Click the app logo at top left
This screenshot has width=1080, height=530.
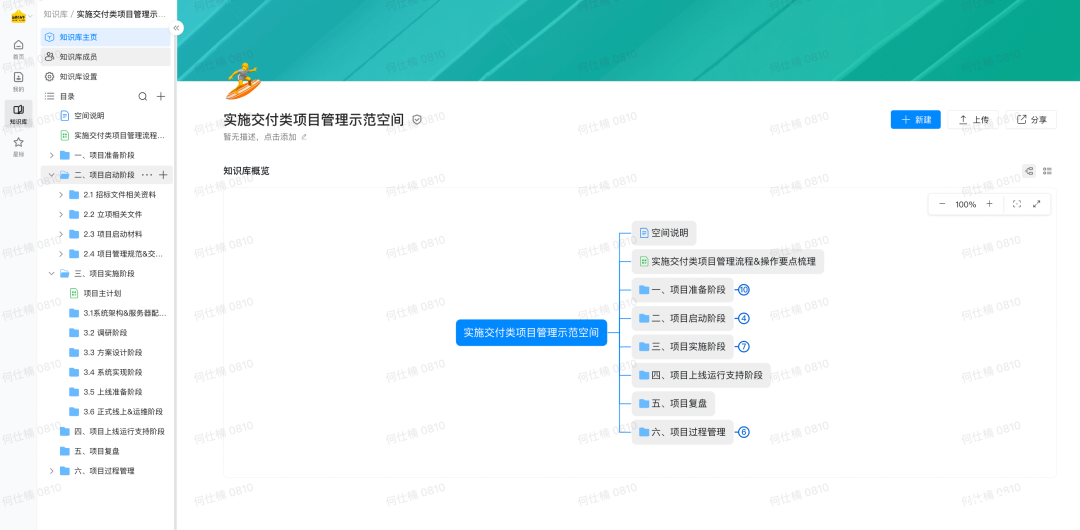pos(18,17)
